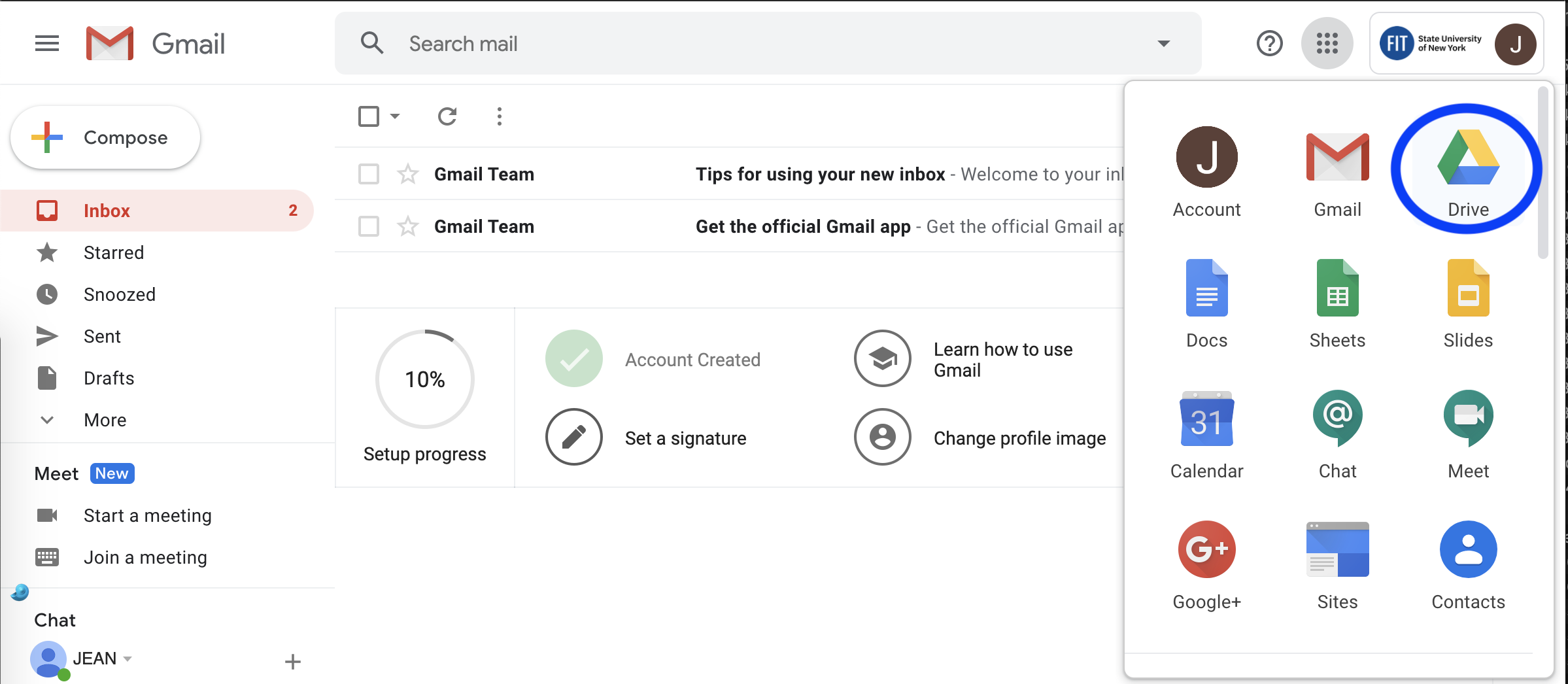Open Account from the apps panel
The height and width of the screenshot is (684, 1568).
coord(1206,173)
